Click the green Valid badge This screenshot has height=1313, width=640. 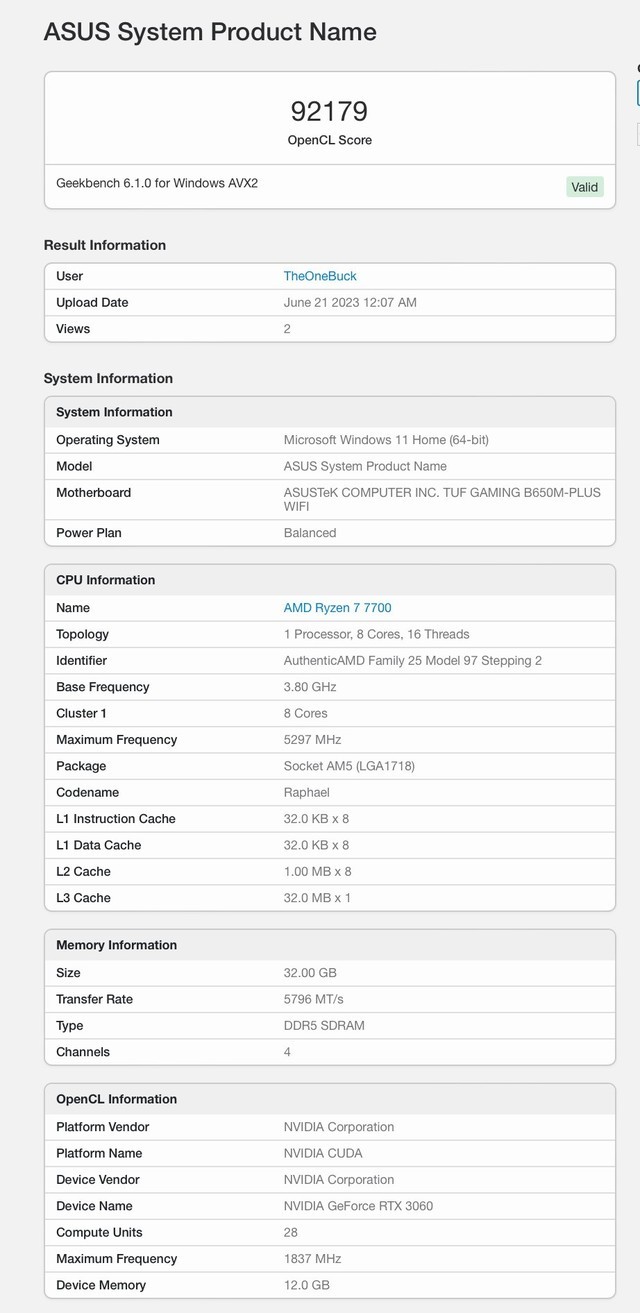click(x=584, y=187)
